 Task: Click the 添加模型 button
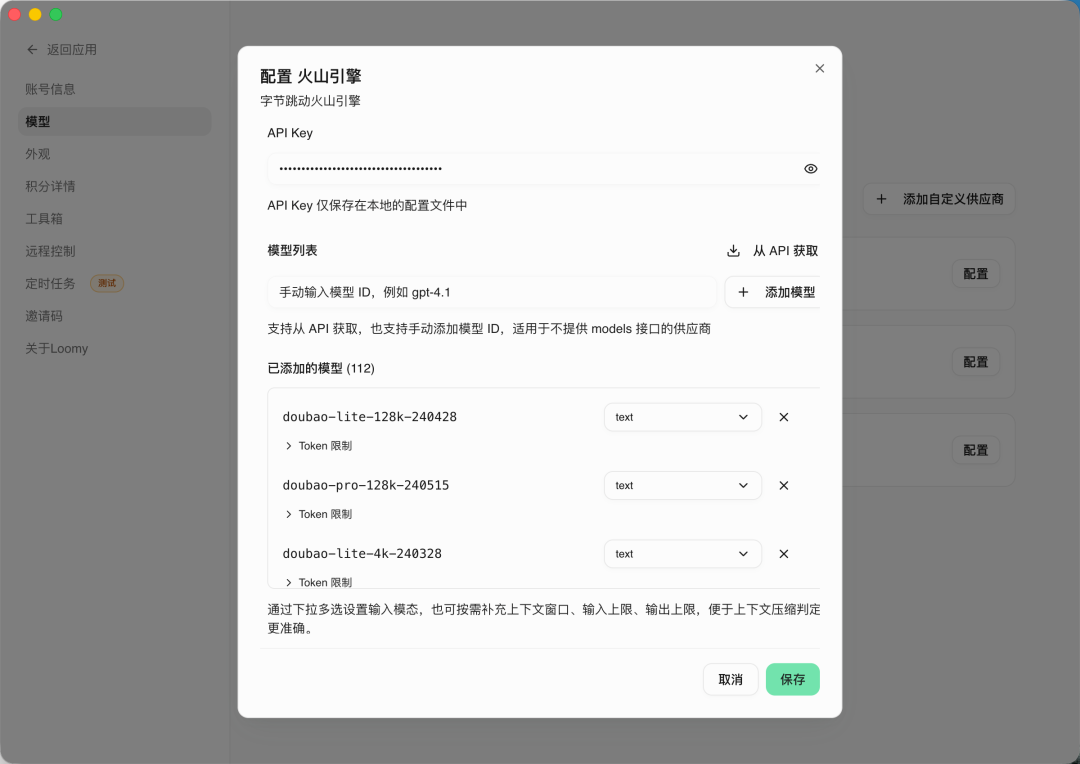click(x=773, y=292)
